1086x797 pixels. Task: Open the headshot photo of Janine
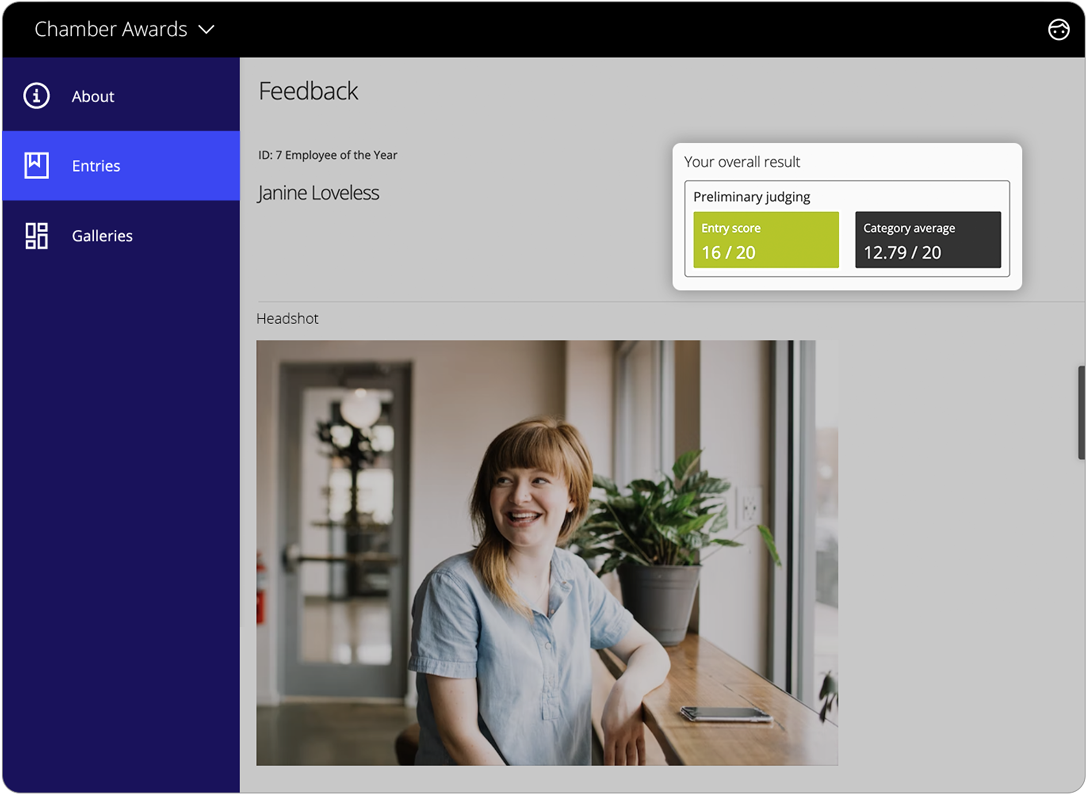pyautogui.click(x=547, y=553)
